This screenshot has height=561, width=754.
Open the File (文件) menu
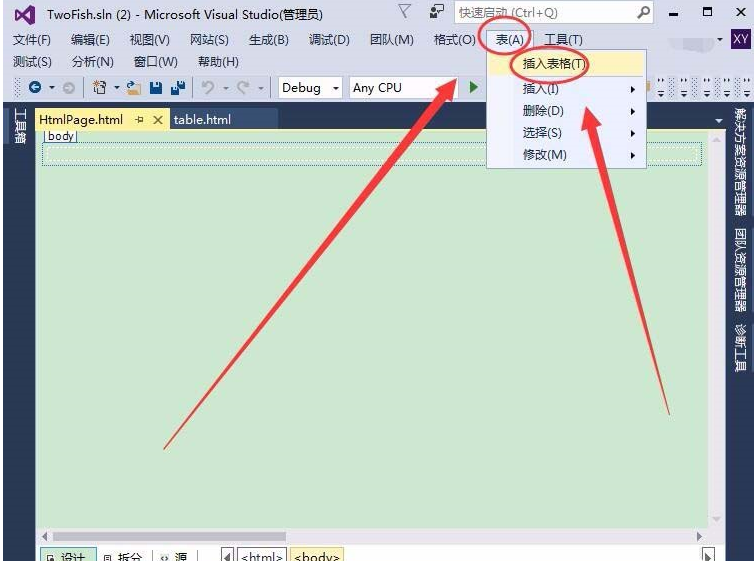pyautogui.click(x=32, y=39)
